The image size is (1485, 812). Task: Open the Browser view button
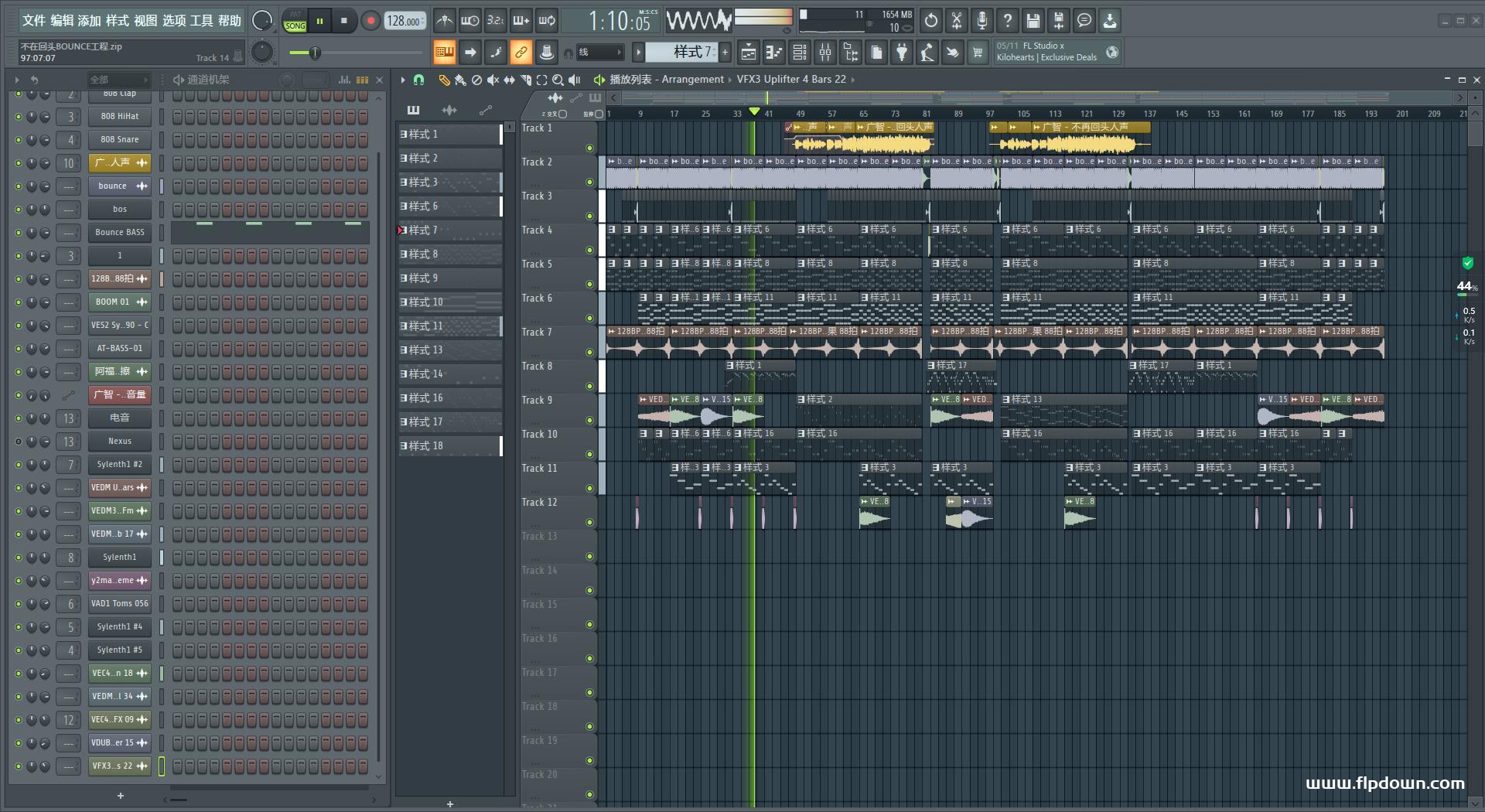[x=851, y=53]
